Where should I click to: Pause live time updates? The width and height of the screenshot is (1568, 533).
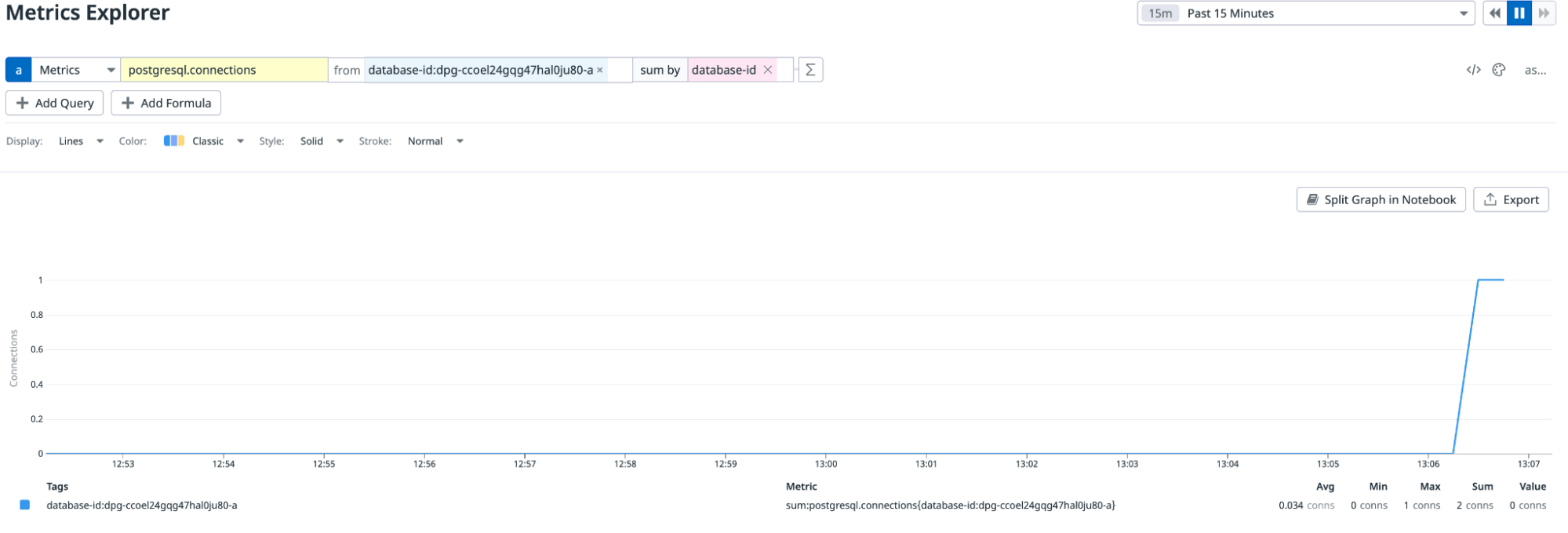pos(1519,13)
